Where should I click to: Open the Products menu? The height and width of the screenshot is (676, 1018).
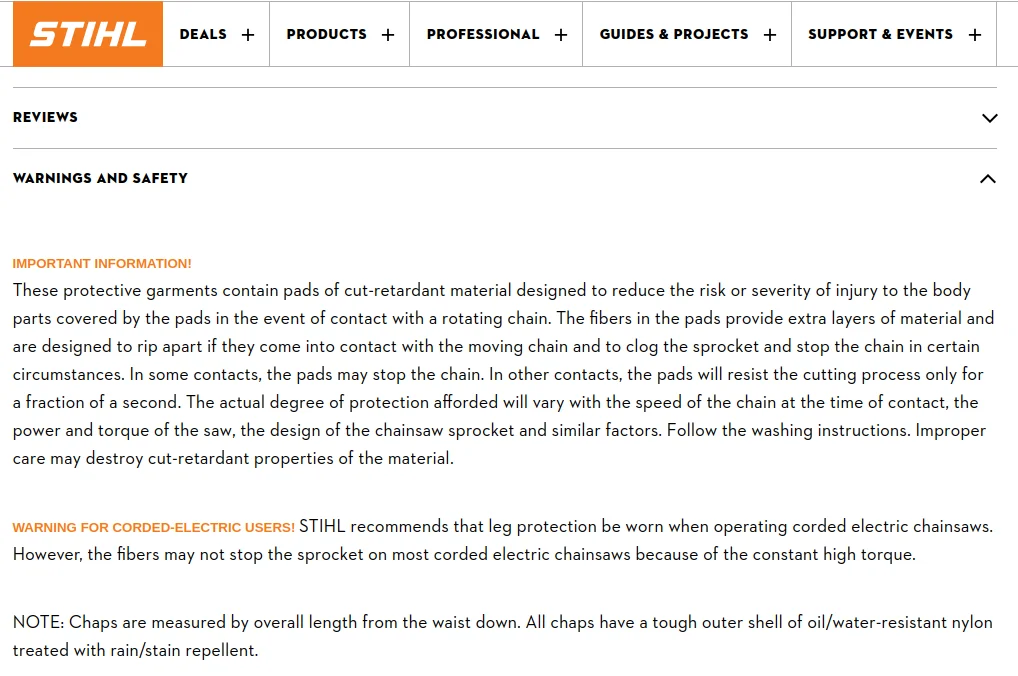click(x=340, y=34)
